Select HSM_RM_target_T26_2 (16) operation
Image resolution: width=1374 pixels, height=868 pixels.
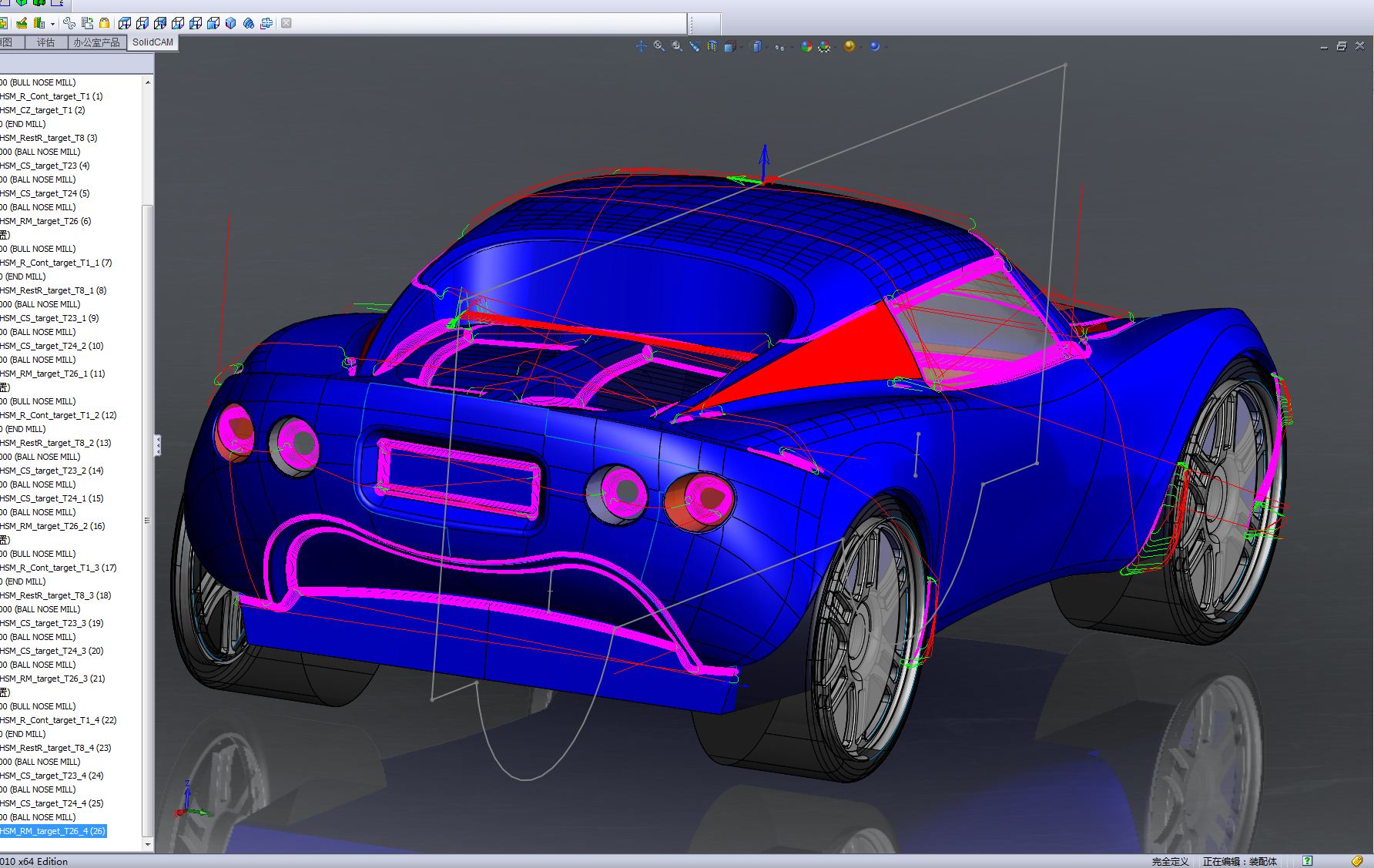[x=53, y=526]
